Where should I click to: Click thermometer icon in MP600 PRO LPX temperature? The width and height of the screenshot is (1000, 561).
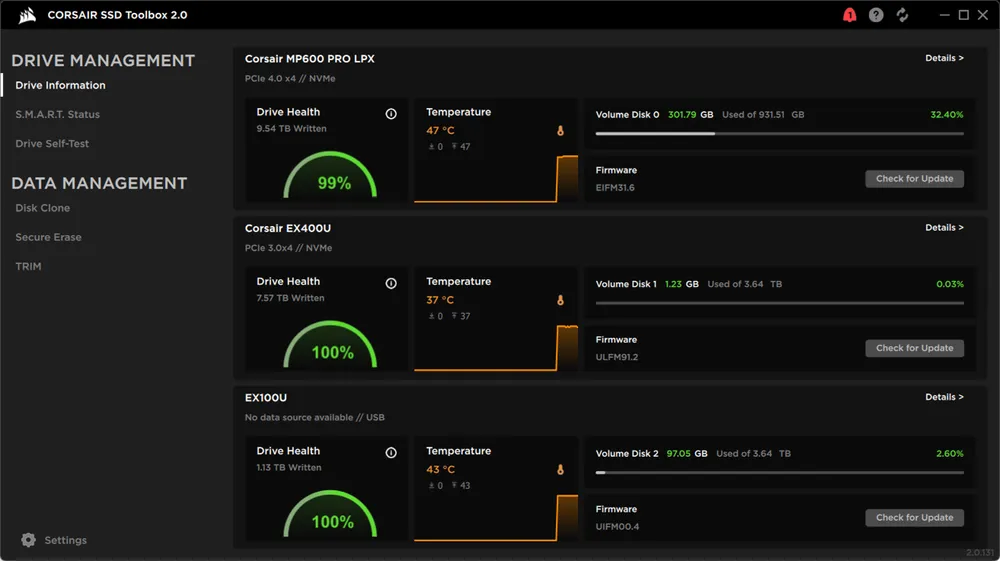tap(561, 131)
